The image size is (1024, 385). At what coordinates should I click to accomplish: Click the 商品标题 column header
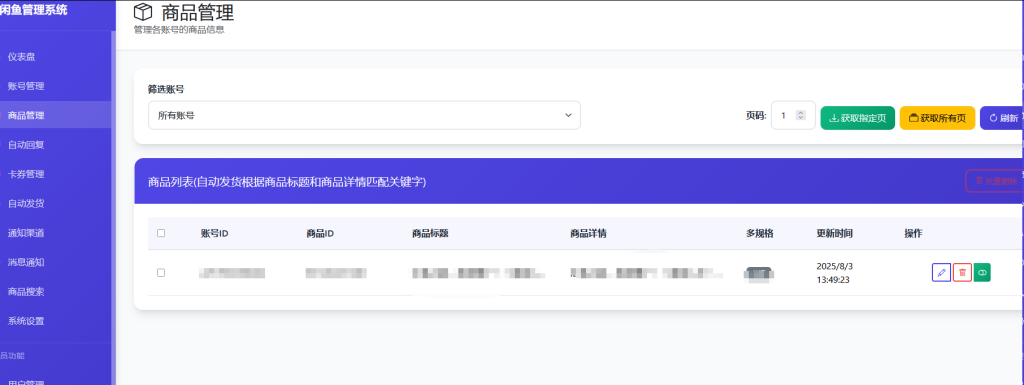pyautogui.click(x=430, y=233)
